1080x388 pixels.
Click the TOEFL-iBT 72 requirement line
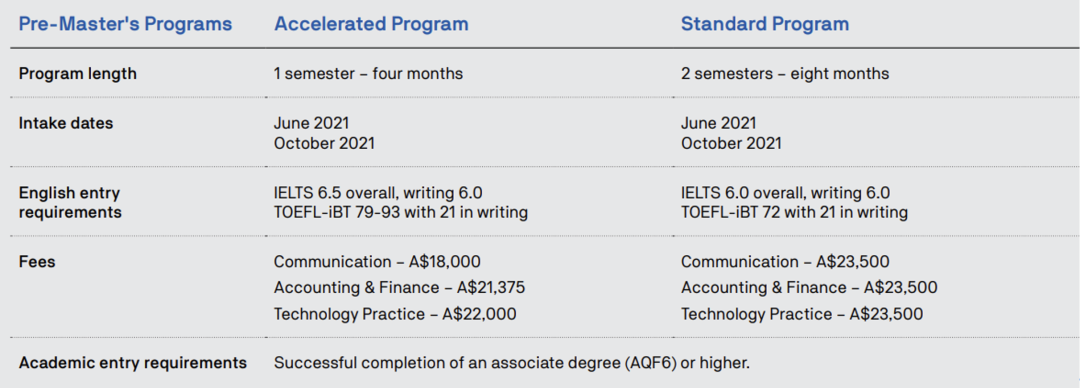pos(794,213)
